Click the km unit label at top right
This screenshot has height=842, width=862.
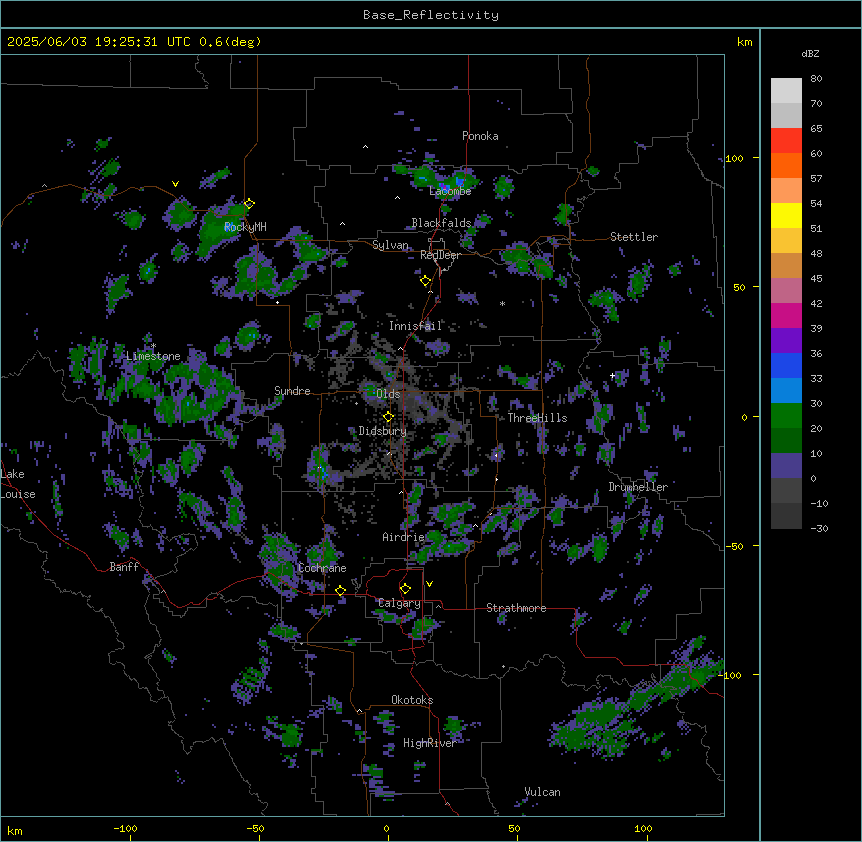744,42
